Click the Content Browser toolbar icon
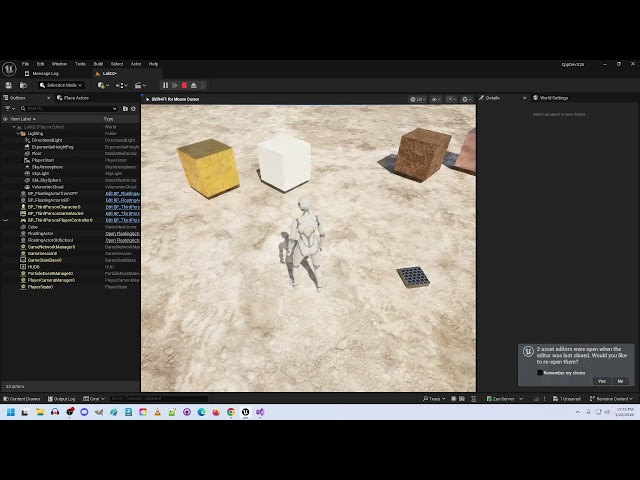Image resolution: width=640 pixels, height=480 pixels. coord(23,85)
